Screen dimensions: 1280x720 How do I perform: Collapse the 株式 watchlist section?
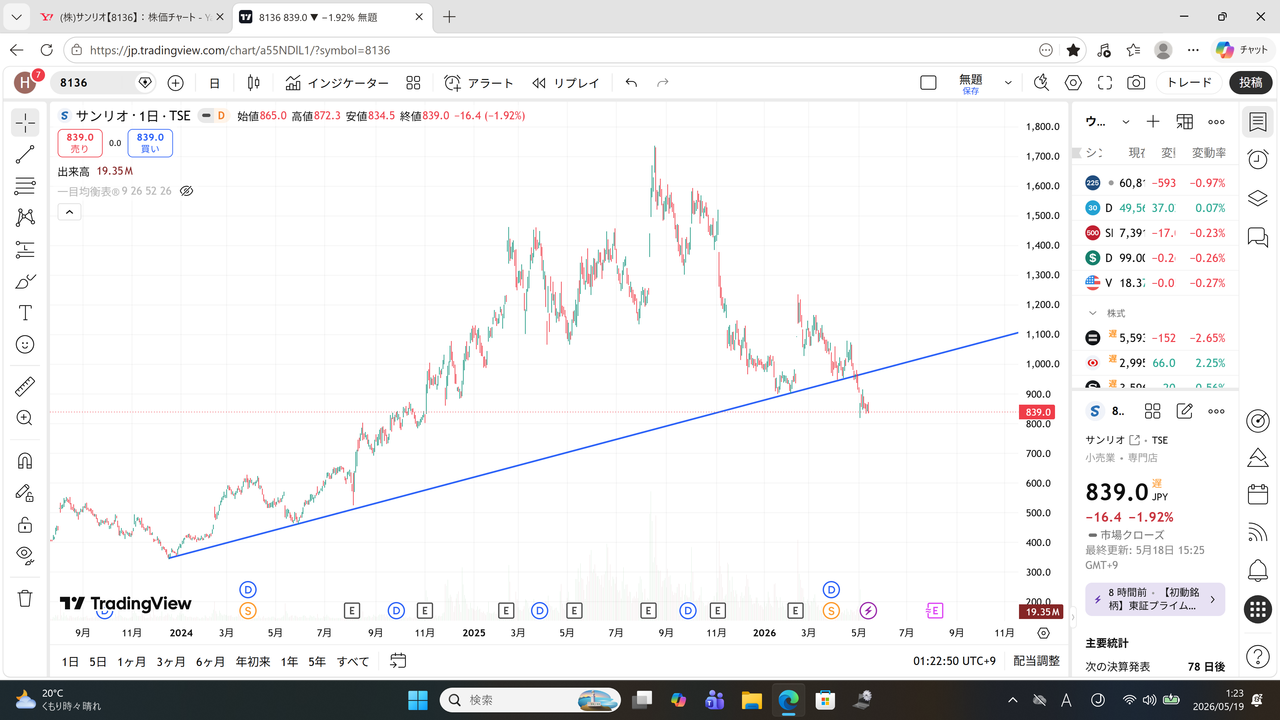tap(1092, 313)
